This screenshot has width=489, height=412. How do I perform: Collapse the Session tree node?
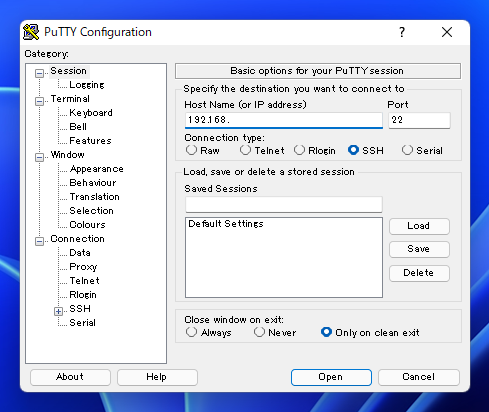[x=39, y=73]
